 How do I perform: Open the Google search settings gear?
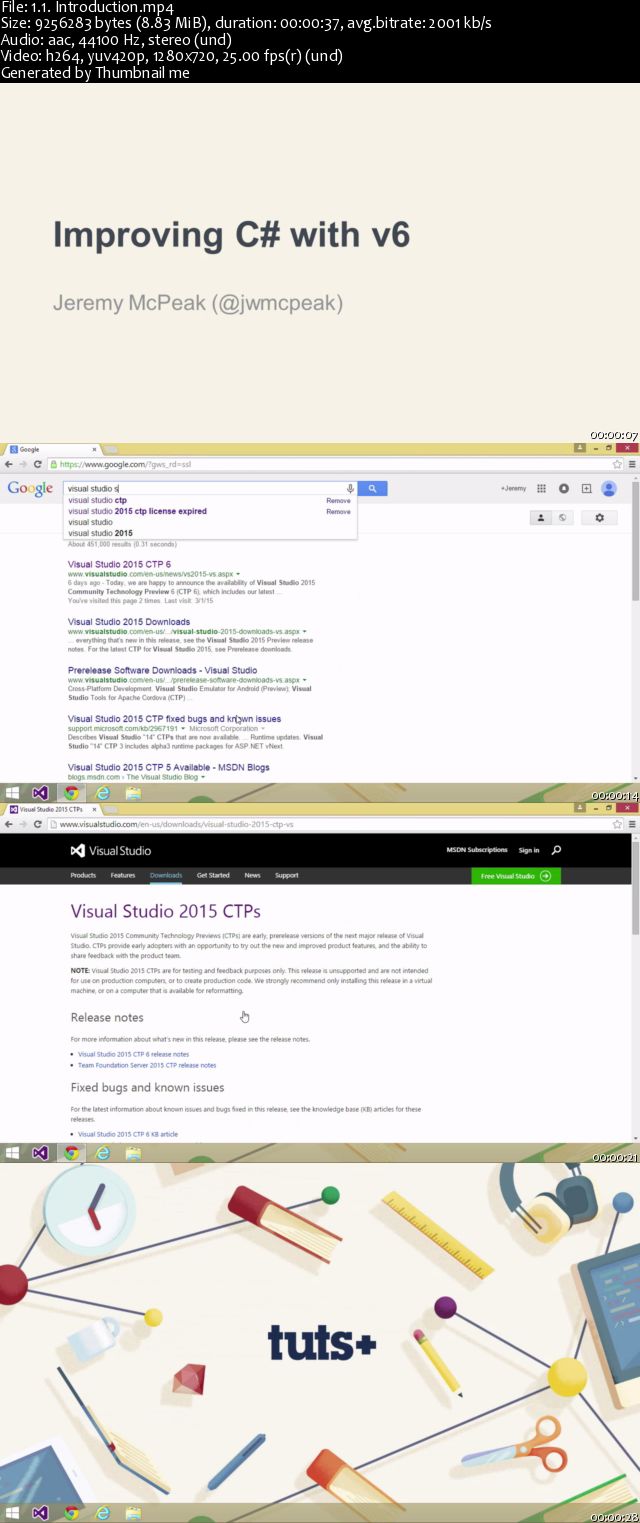600,517
